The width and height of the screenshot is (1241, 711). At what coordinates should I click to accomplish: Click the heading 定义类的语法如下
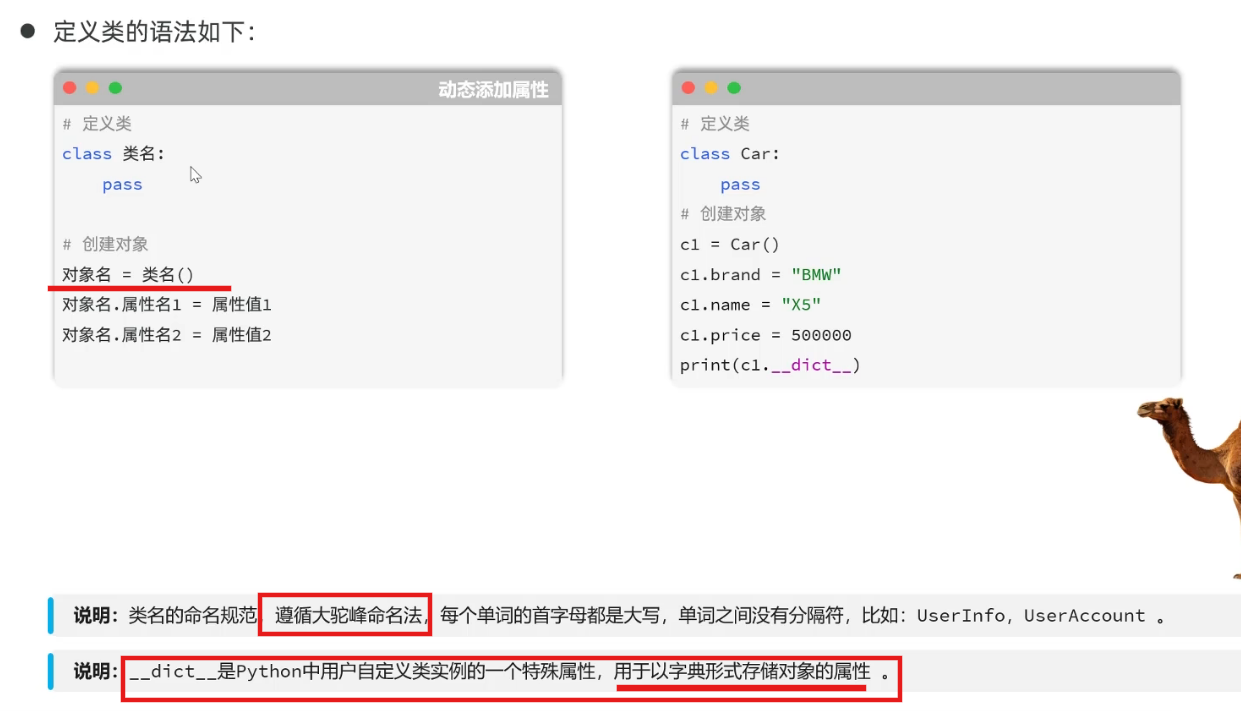point(154,32)
